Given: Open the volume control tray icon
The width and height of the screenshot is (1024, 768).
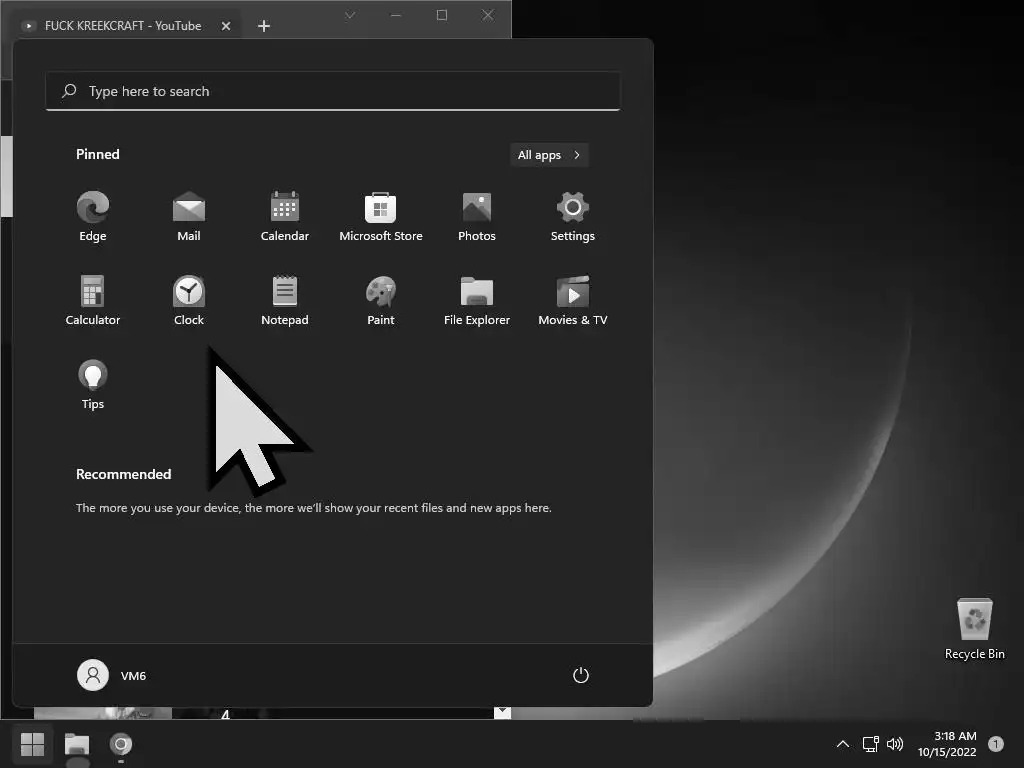Looking at the screenshot, I should (x=895, y=744).
